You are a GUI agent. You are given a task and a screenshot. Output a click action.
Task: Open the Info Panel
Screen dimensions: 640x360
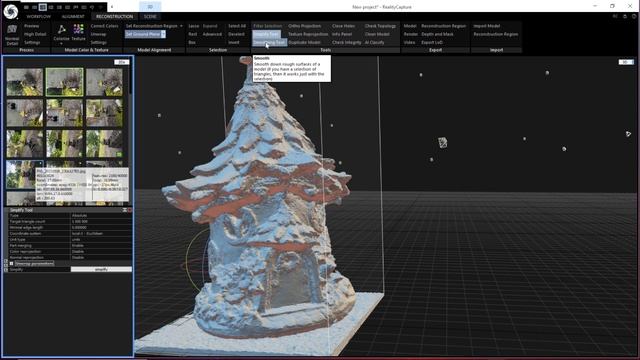pyautogui.click(x=342, y=34)
